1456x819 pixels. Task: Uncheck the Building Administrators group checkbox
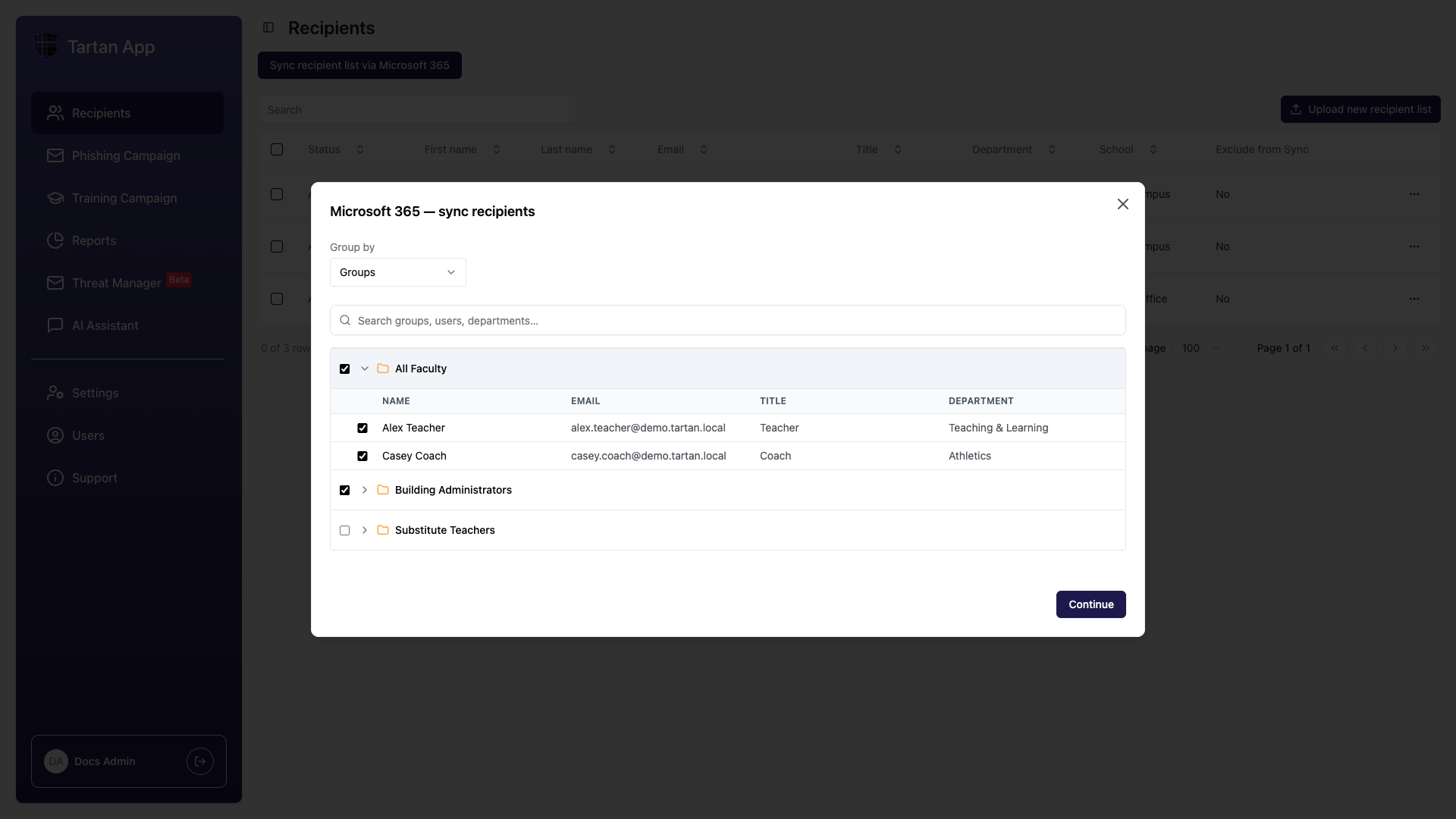pos(345,490)
